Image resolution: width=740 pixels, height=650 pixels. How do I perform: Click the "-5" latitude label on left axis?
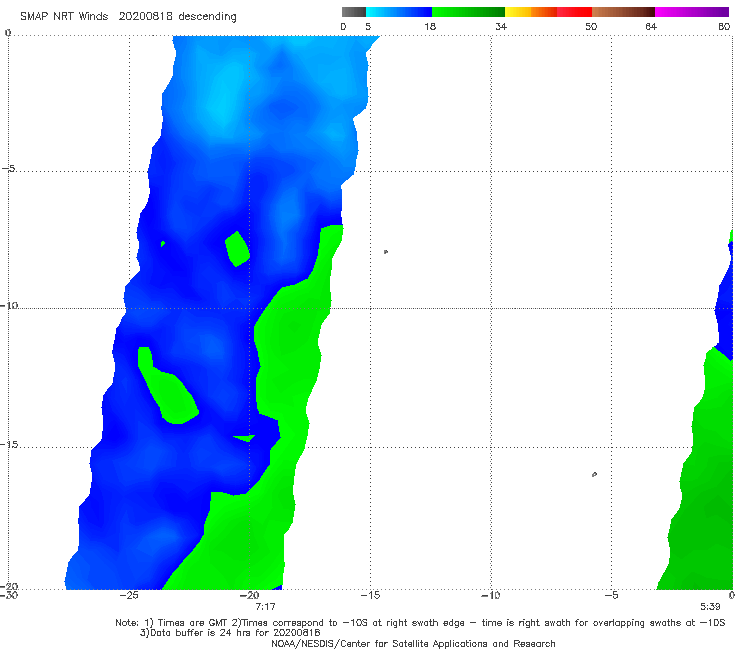[8, 169]
